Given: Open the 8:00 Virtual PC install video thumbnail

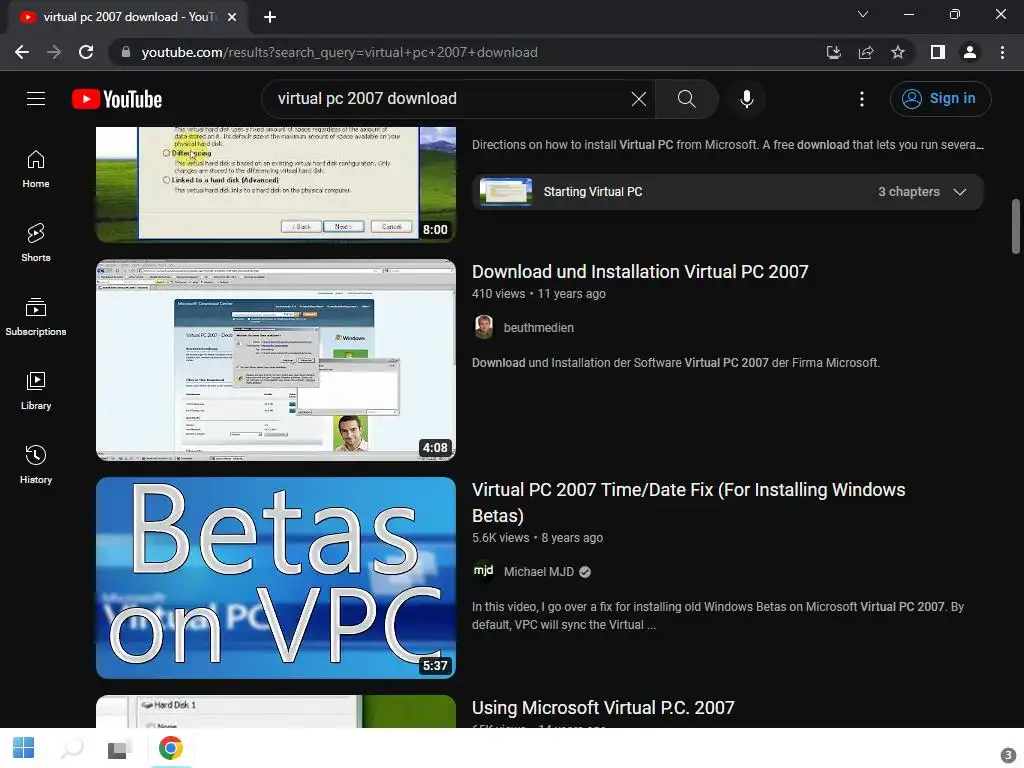Looking at the screenshot, I should (x=276, y=184).
